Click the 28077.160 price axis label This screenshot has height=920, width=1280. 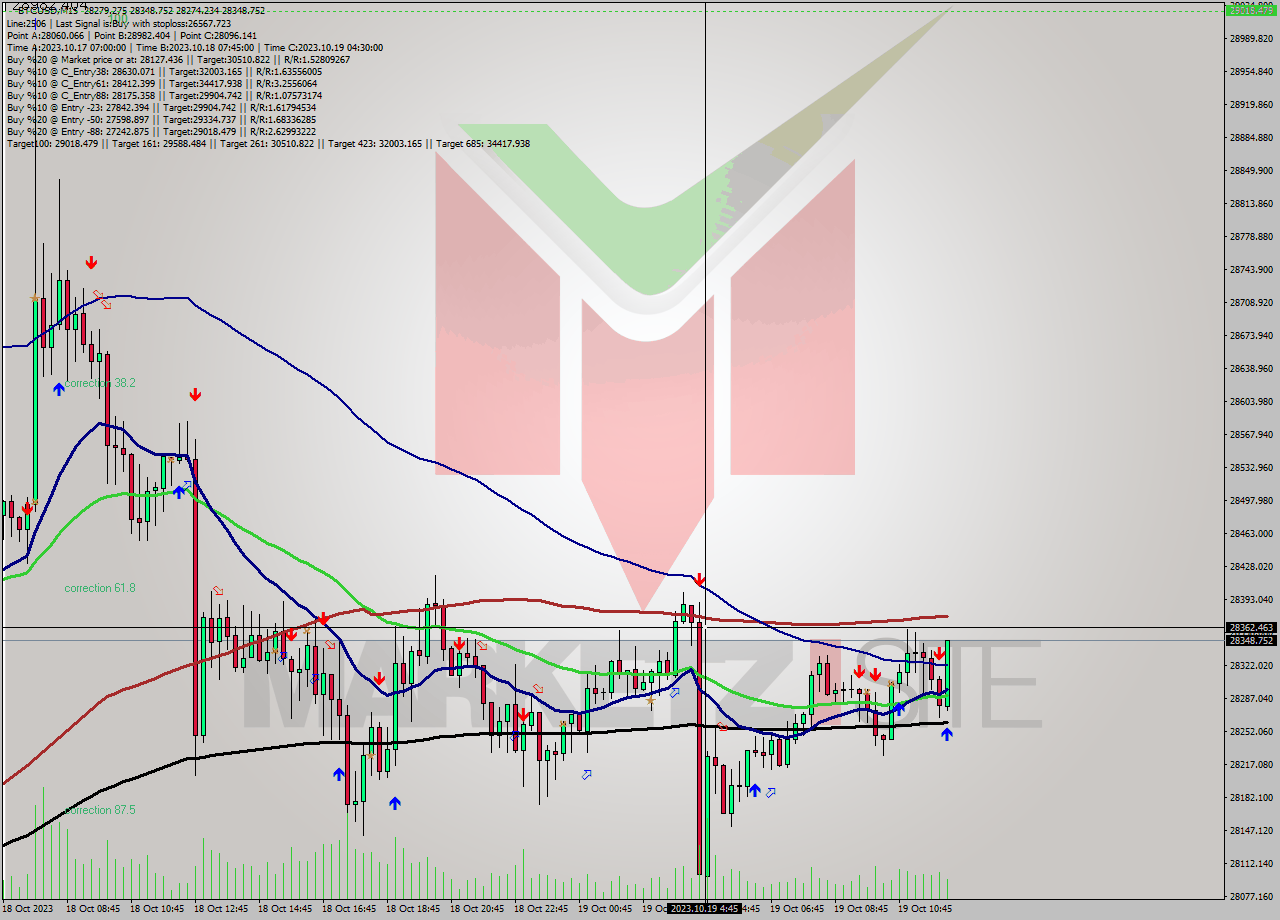coord(1251,896)
